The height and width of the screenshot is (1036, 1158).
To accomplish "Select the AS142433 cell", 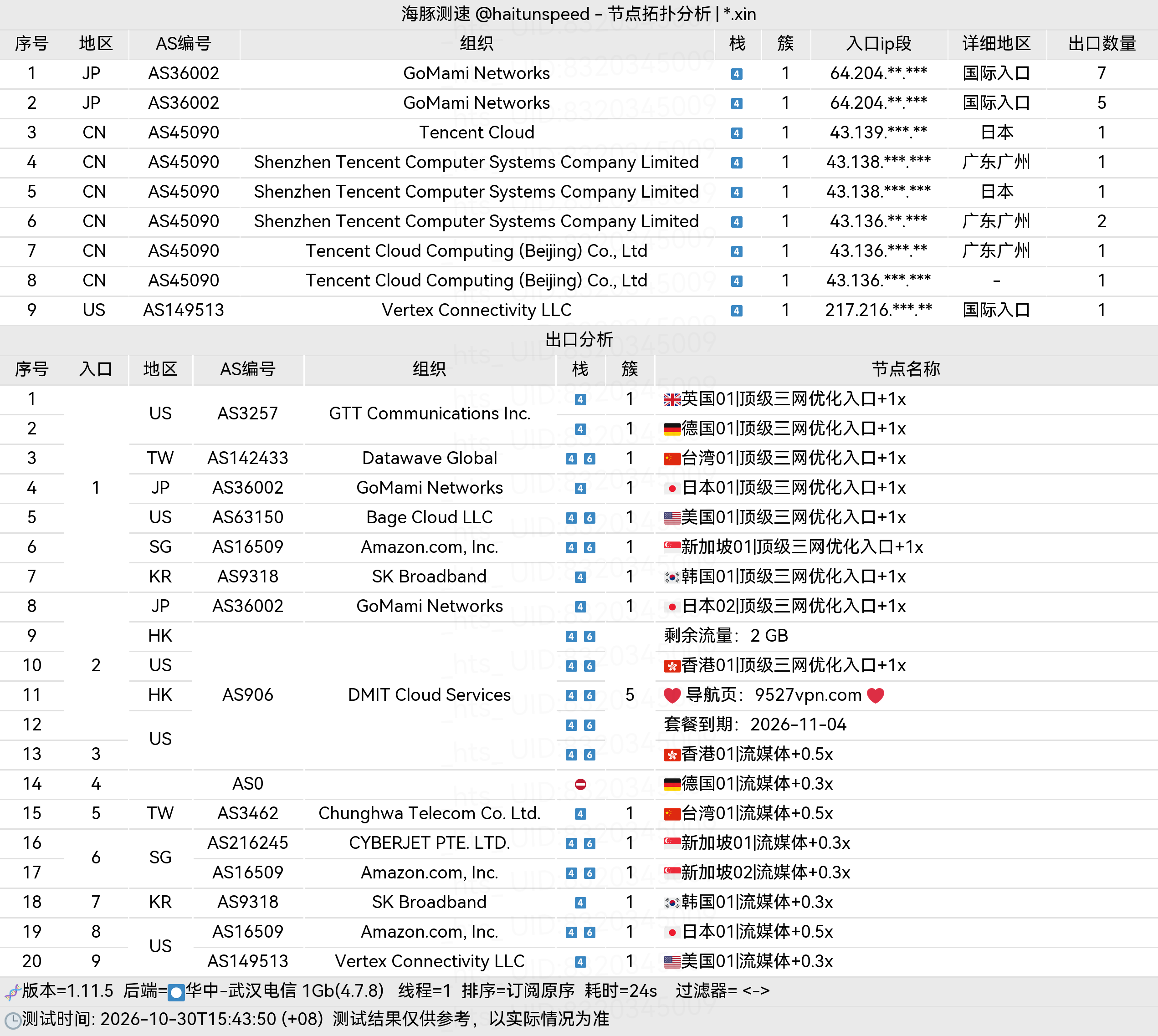I will pos(248,458).
